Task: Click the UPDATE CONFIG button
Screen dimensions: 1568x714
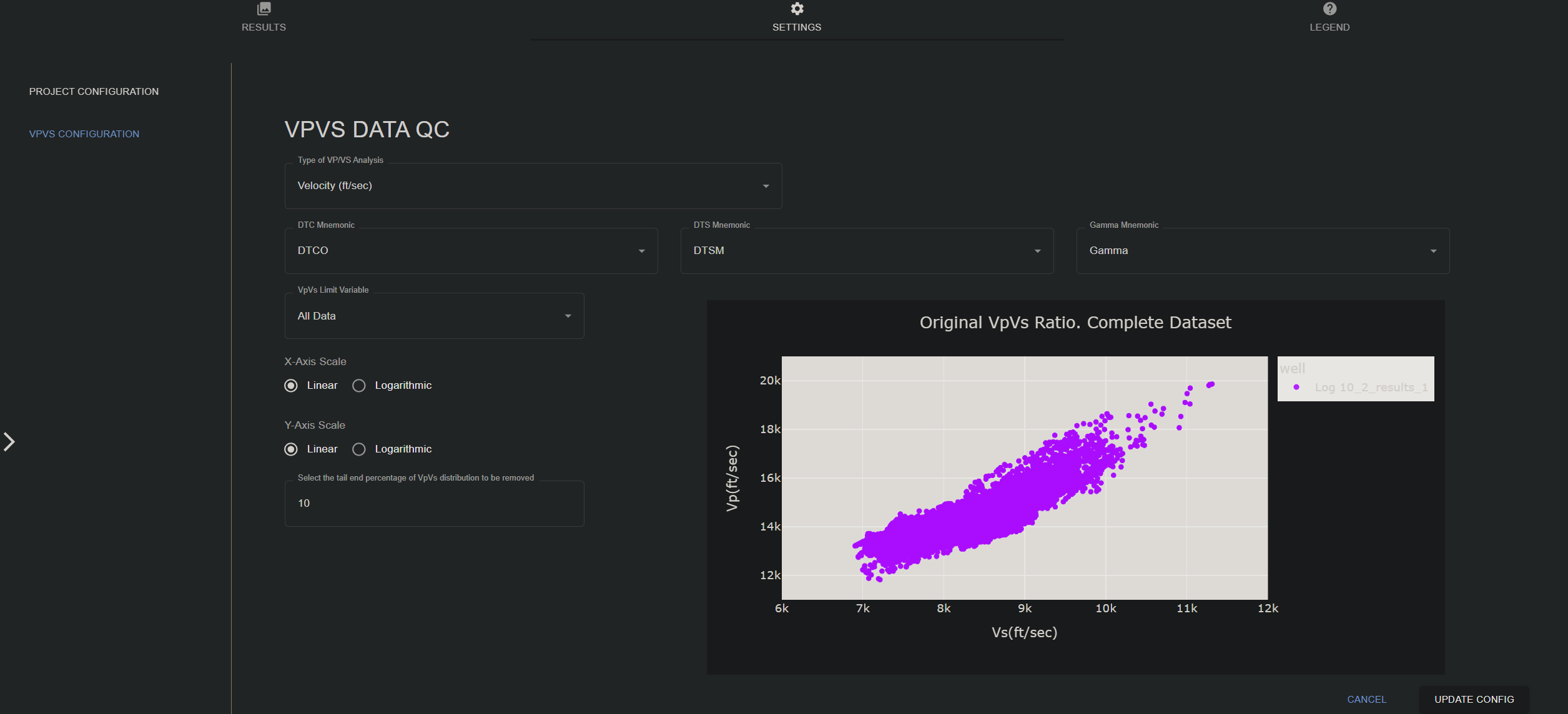Action: click(x=1474, y=699)
